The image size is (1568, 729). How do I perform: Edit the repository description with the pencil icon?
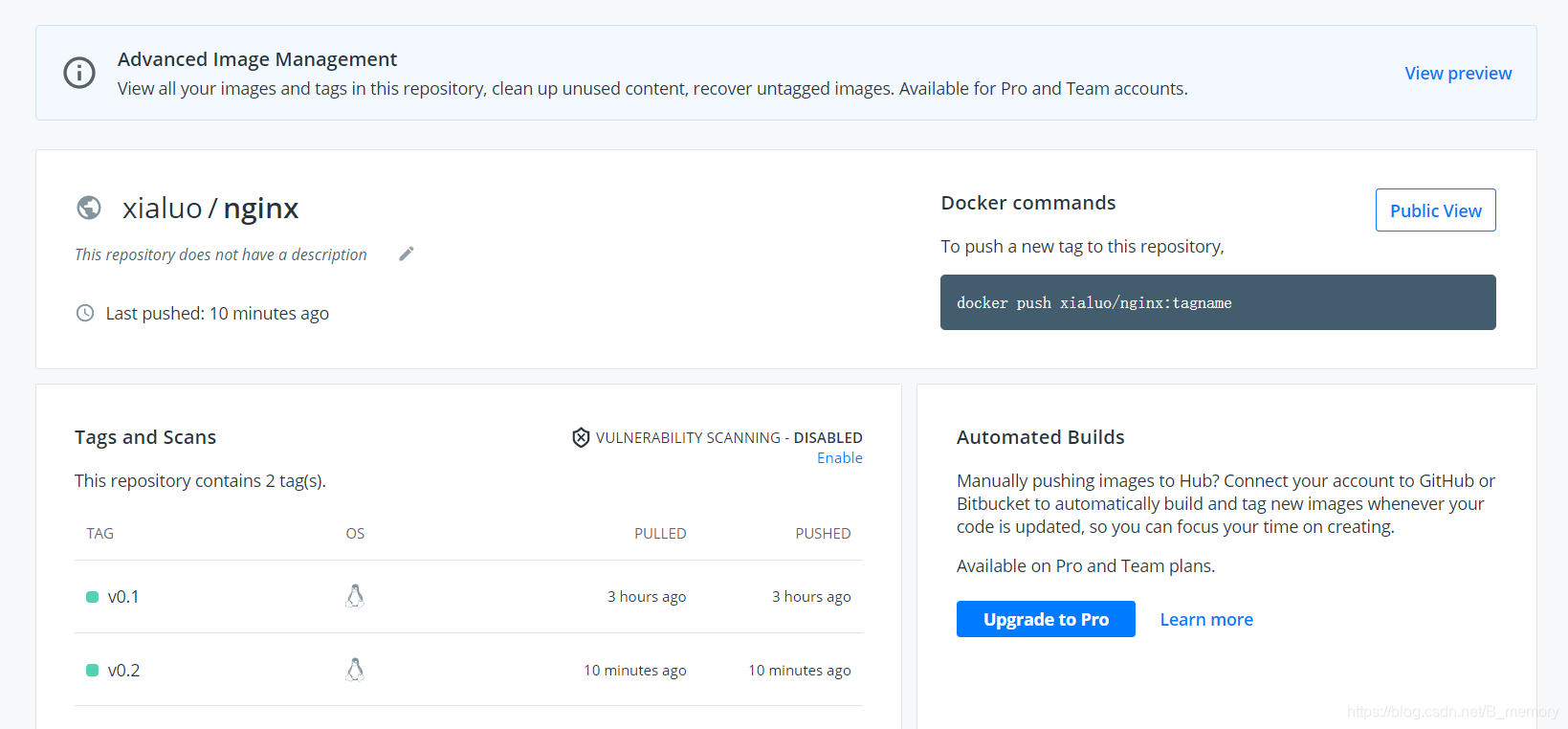click(407, 254)
